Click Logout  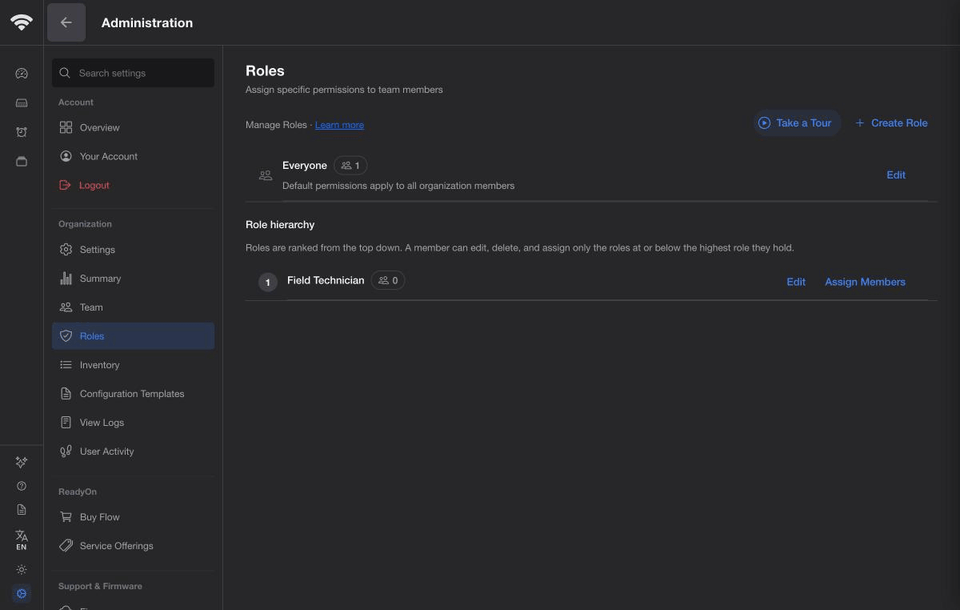click(x=133, y=185)
